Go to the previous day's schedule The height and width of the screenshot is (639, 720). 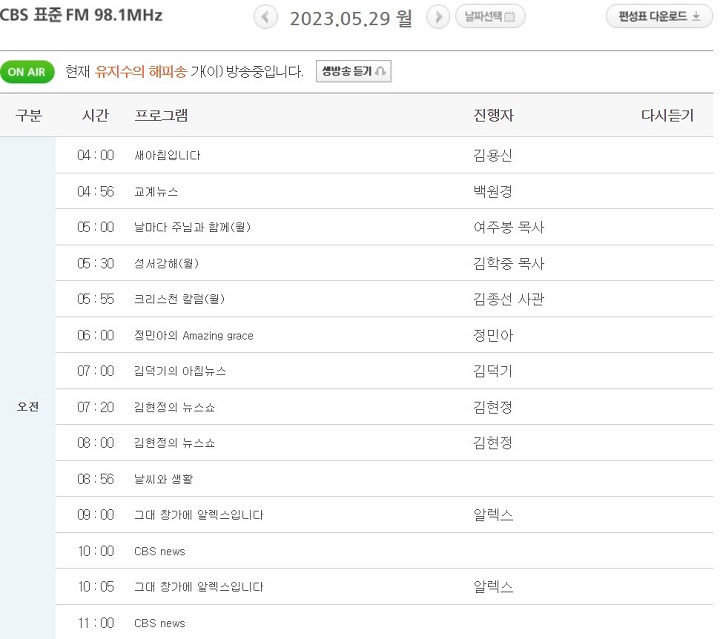(265, 17)
